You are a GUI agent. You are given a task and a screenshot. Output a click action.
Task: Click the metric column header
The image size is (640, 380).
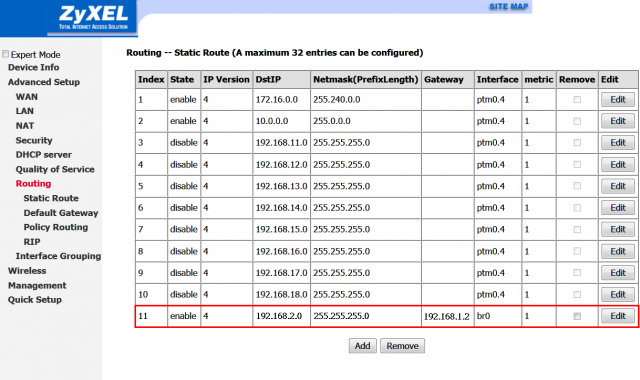click(539, 79)
